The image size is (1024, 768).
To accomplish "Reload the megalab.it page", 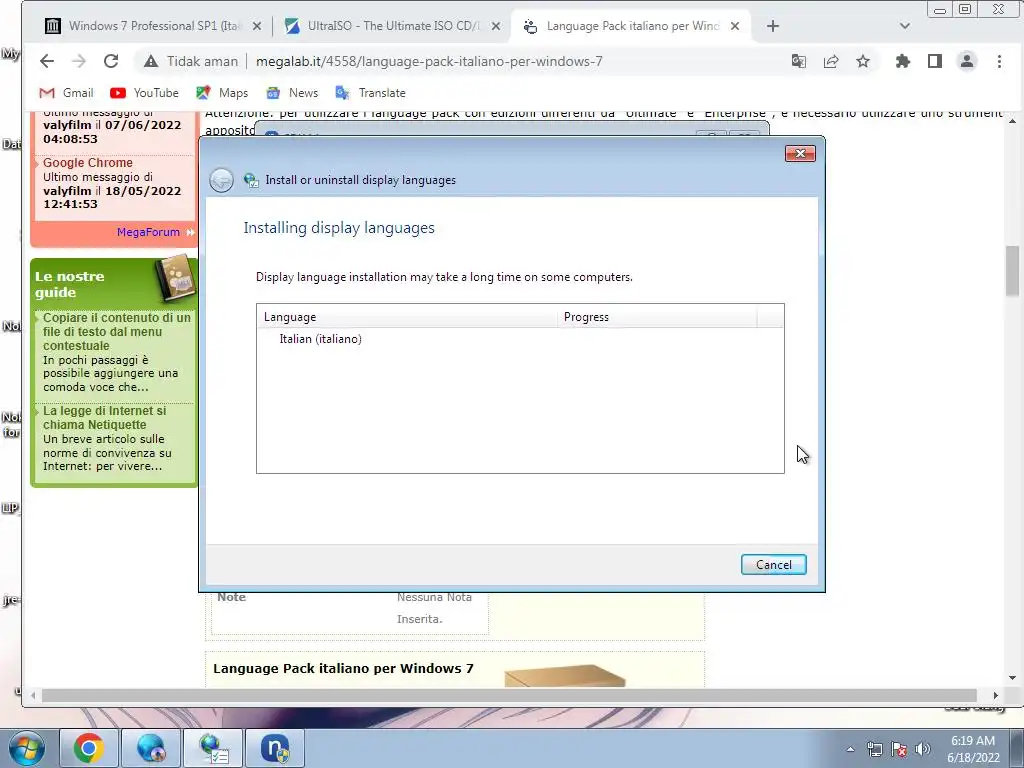I will pyautogui.click(x=111, y=61).
